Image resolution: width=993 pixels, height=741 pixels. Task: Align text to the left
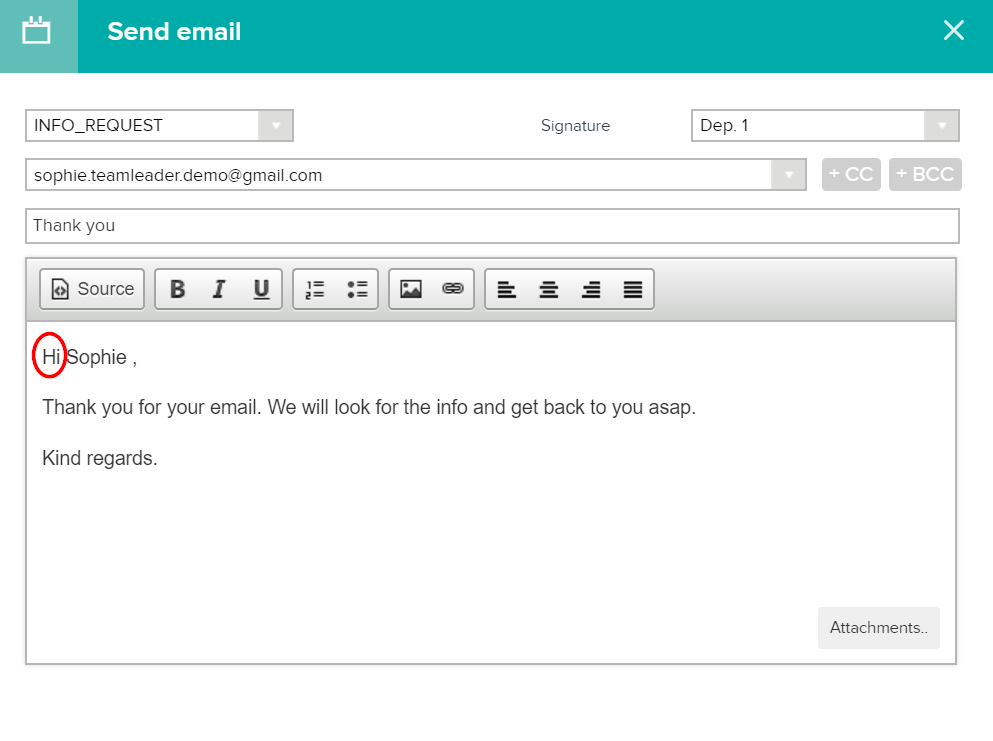pos(507,289)
